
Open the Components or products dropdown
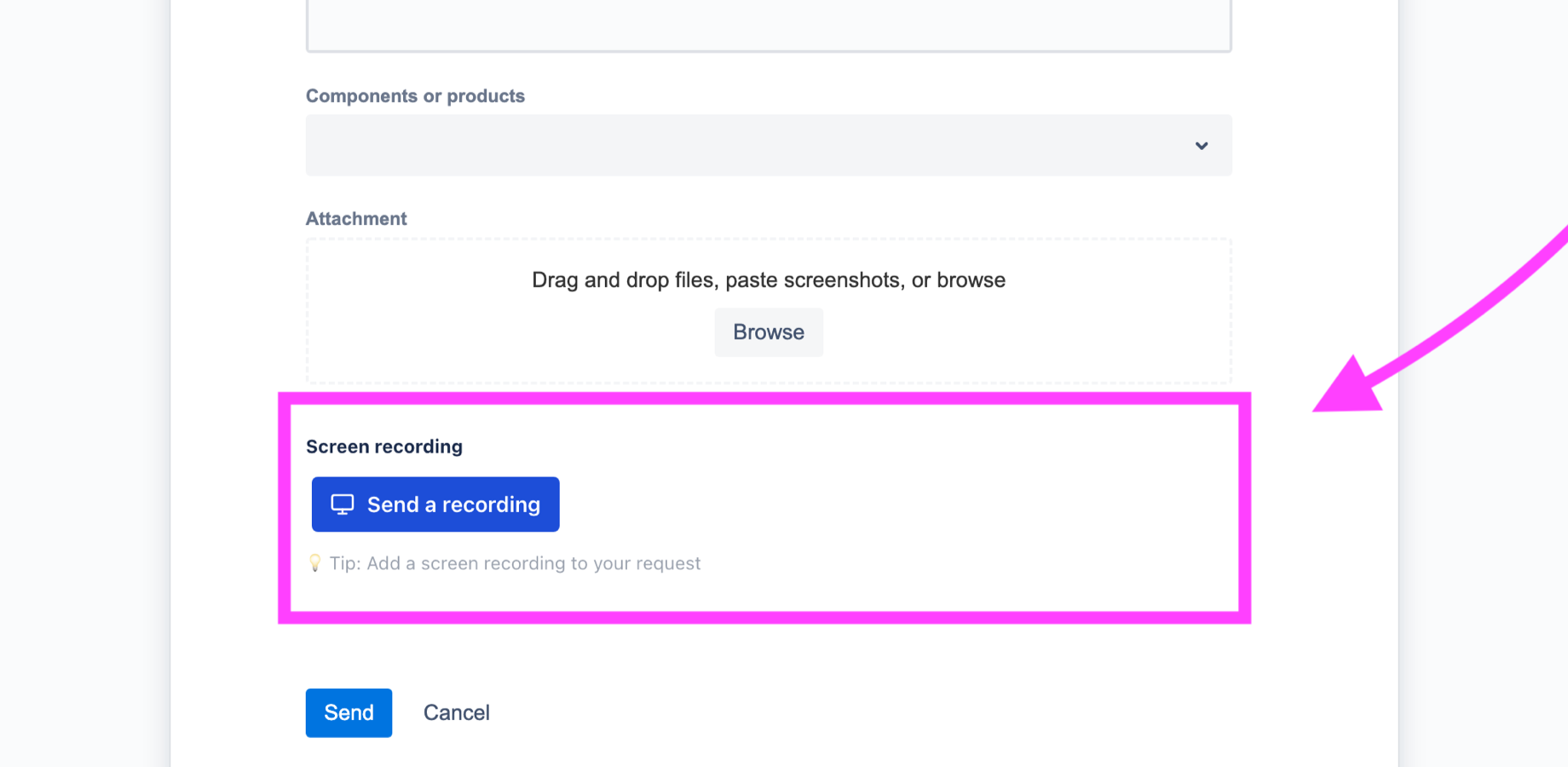(769, 146)
